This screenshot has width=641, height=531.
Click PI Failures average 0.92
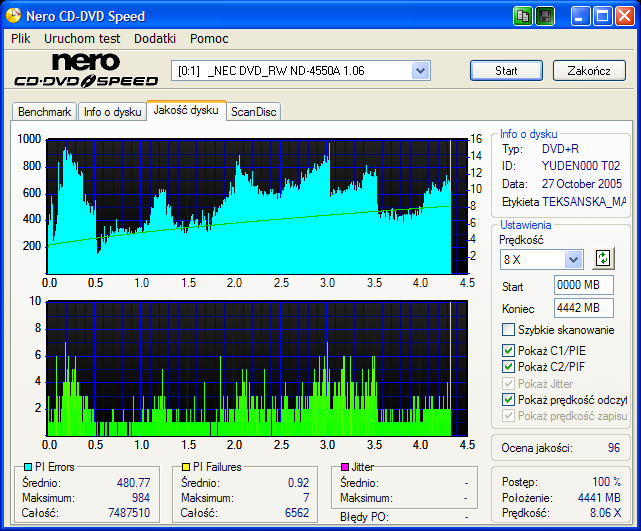pyautogui.click(x=298, y=482)
